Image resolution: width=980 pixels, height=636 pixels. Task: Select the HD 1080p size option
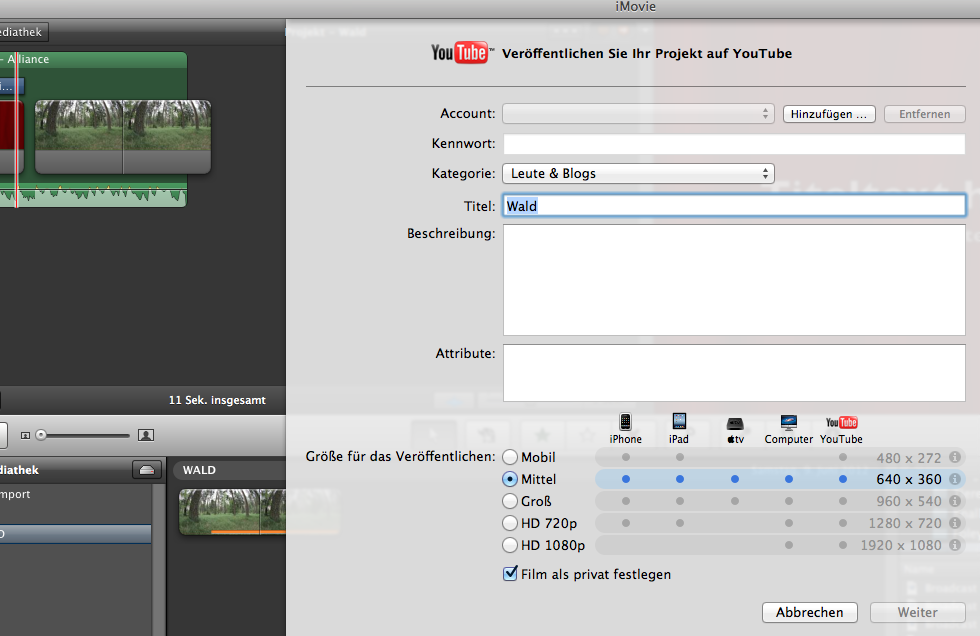tap(510, 545)
